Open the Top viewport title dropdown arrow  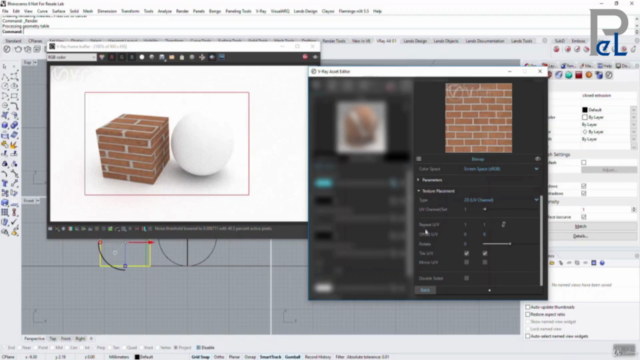[35, 62]
